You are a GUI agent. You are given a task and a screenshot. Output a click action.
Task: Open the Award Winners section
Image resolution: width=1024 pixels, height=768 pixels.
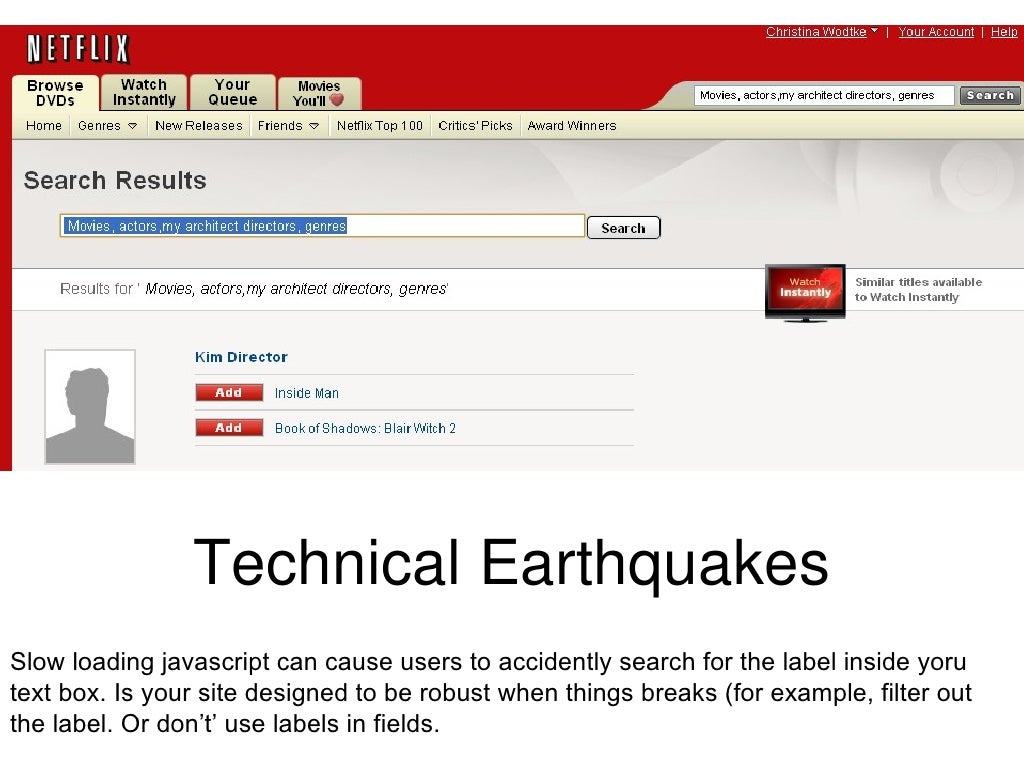pyautogui.click(x=571, y=125)
